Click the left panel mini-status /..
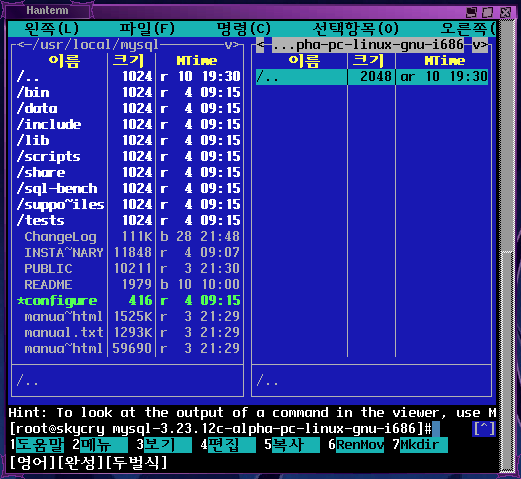 pyautogui.click(x=27, y=381)
